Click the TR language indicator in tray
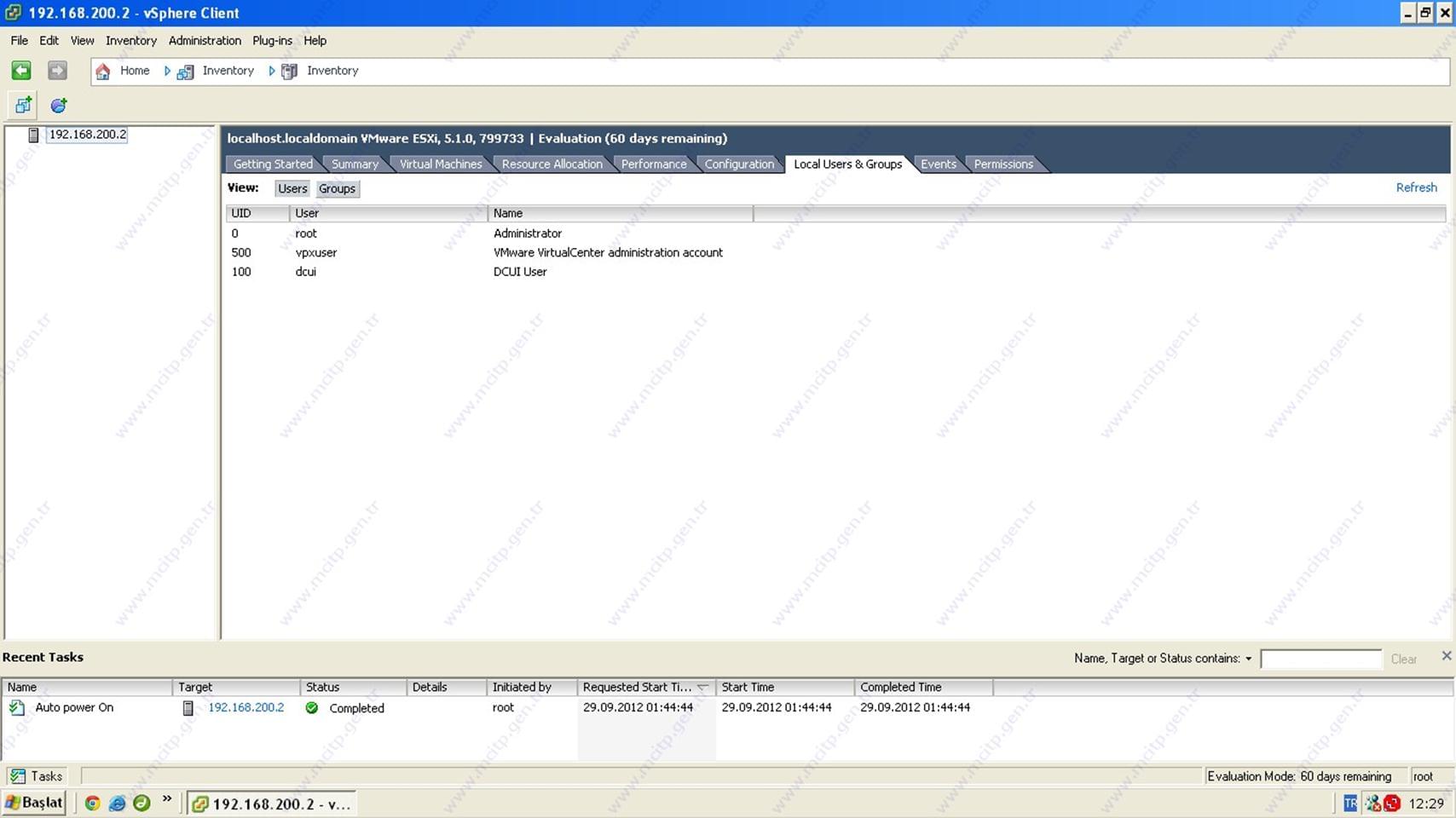 click(1350, 804)
